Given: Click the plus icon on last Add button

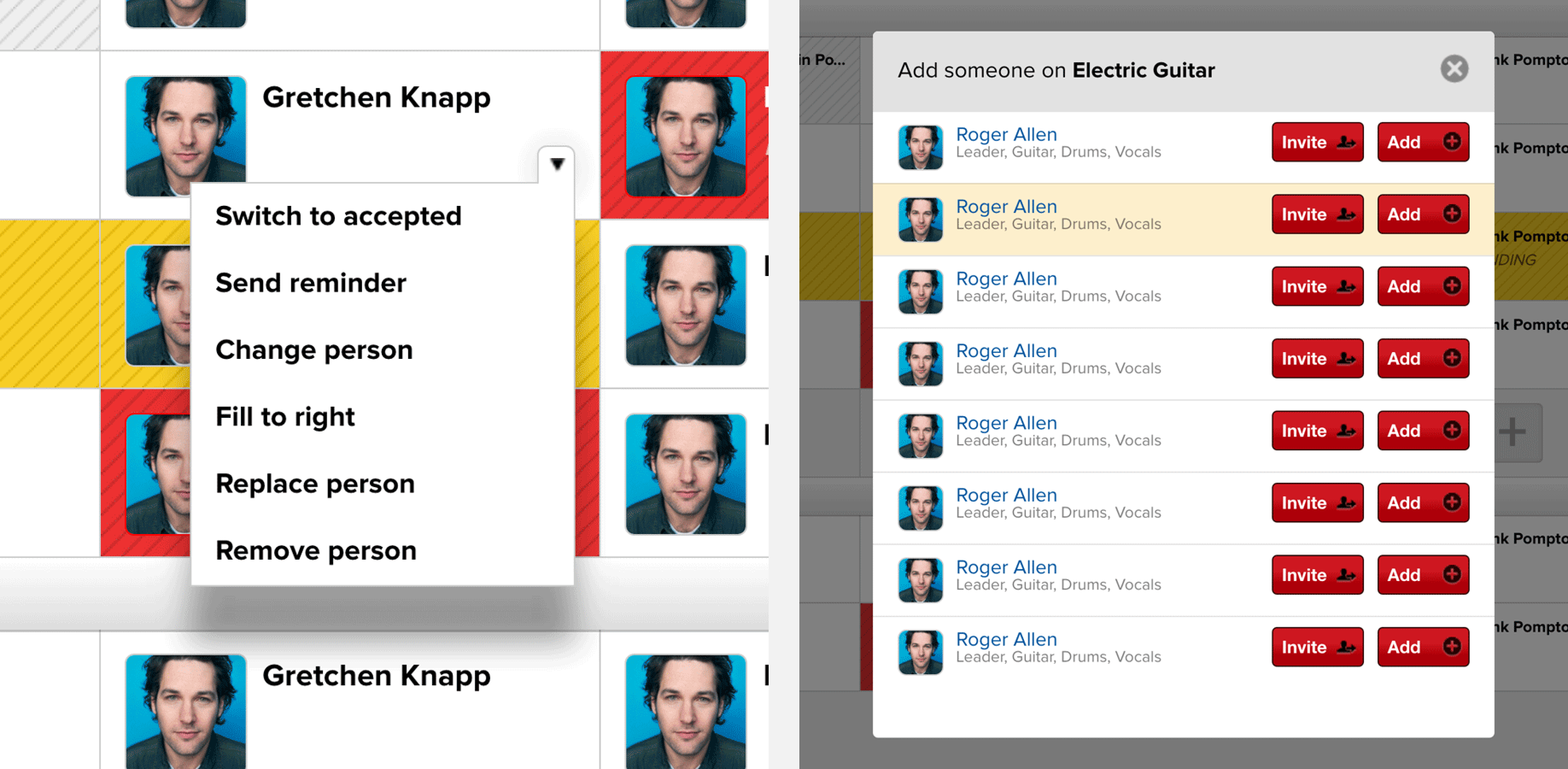Looking at the screenshot, I should [x=1452, y=647].
